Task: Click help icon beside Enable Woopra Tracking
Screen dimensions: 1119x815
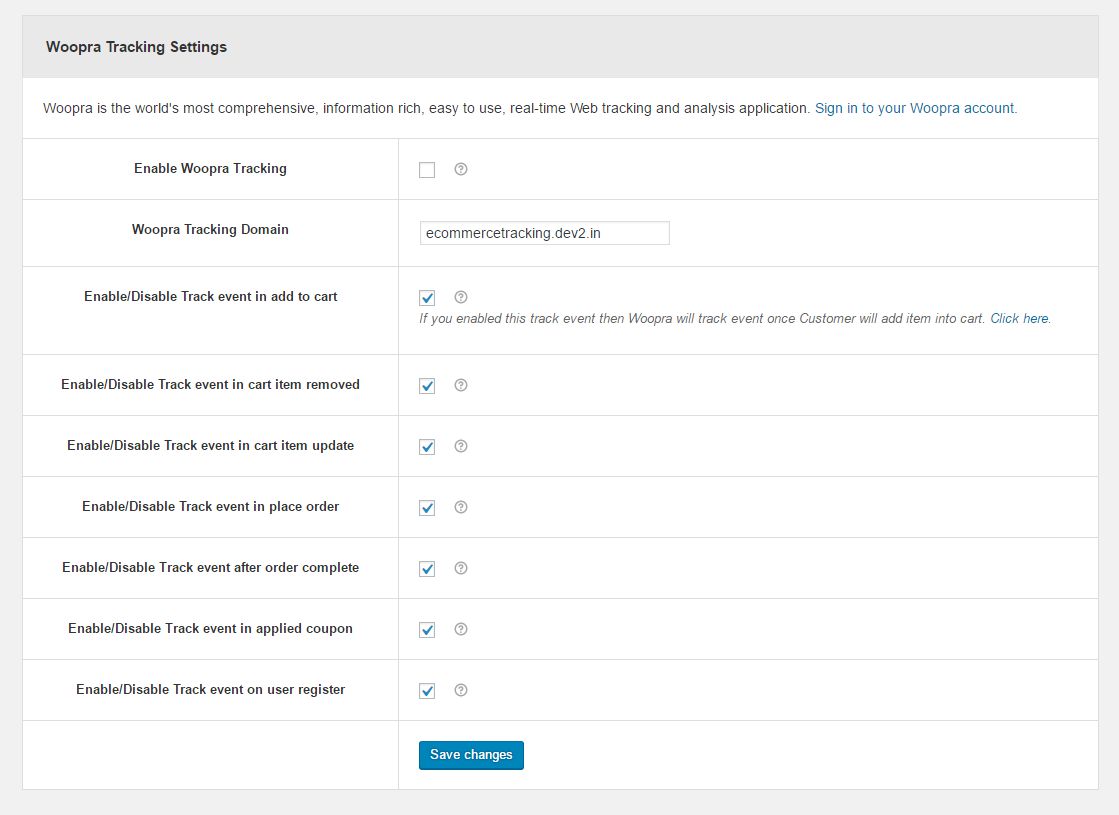Action: (x=461, y=169)
